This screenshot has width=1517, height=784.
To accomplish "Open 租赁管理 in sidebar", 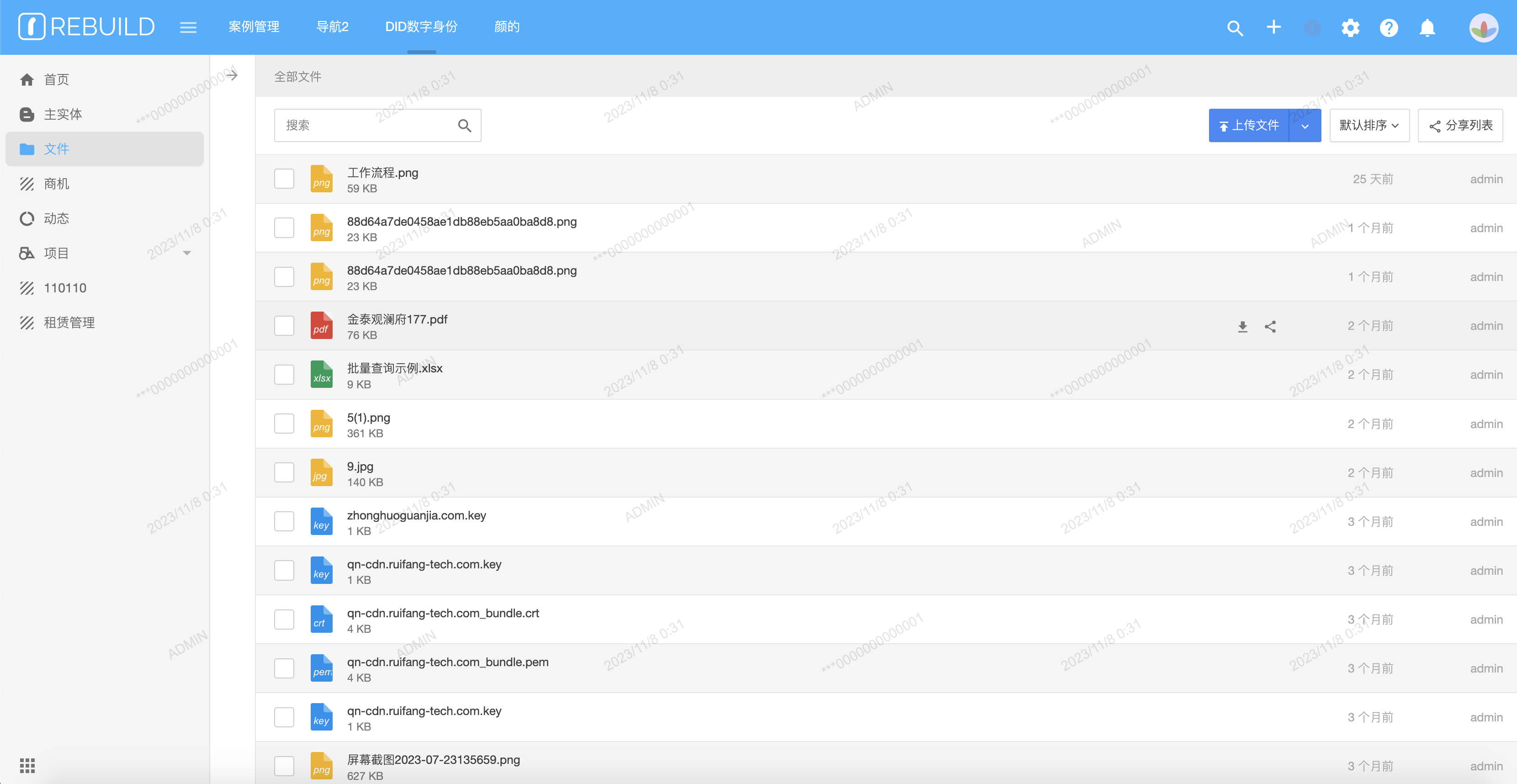I will (105, 323).
